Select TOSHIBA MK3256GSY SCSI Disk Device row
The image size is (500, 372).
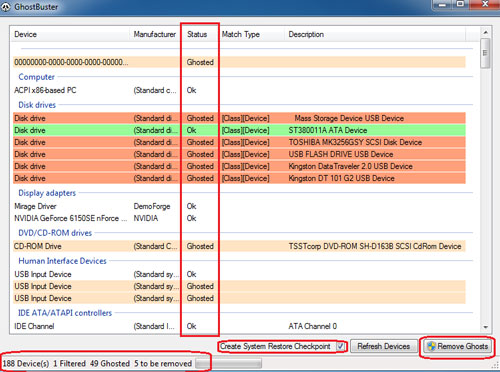pos(239,142)
